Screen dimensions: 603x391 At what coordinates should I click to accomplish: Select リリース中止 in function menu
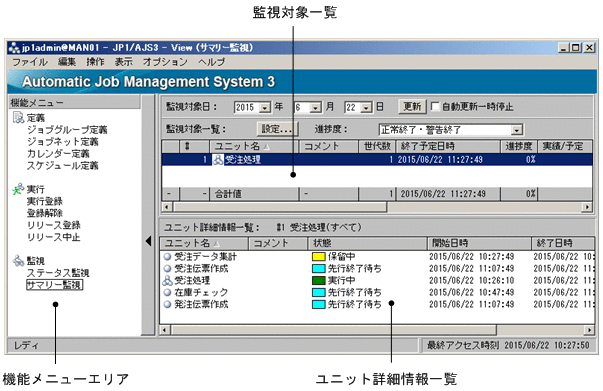click(53, 237)
